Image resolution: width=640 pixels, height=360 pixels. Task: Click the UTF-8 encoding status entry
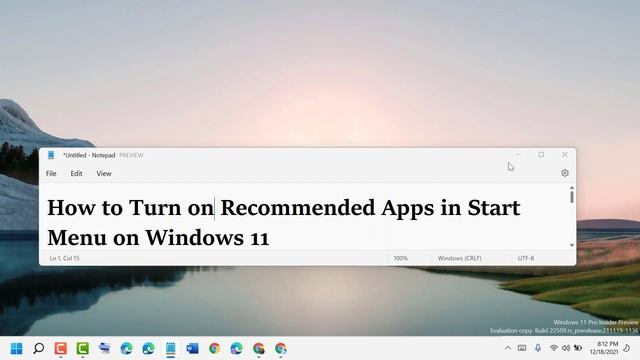(x=526, y=258)
